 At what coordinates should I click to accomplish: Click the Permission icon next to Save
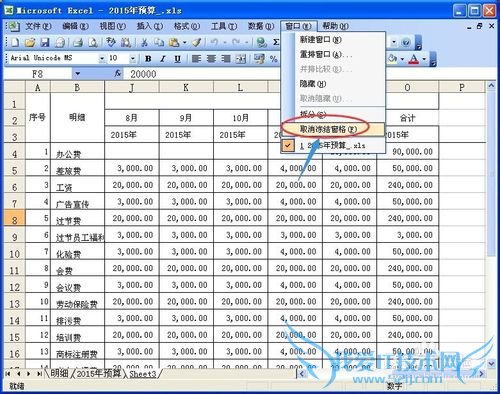[60, 42]
